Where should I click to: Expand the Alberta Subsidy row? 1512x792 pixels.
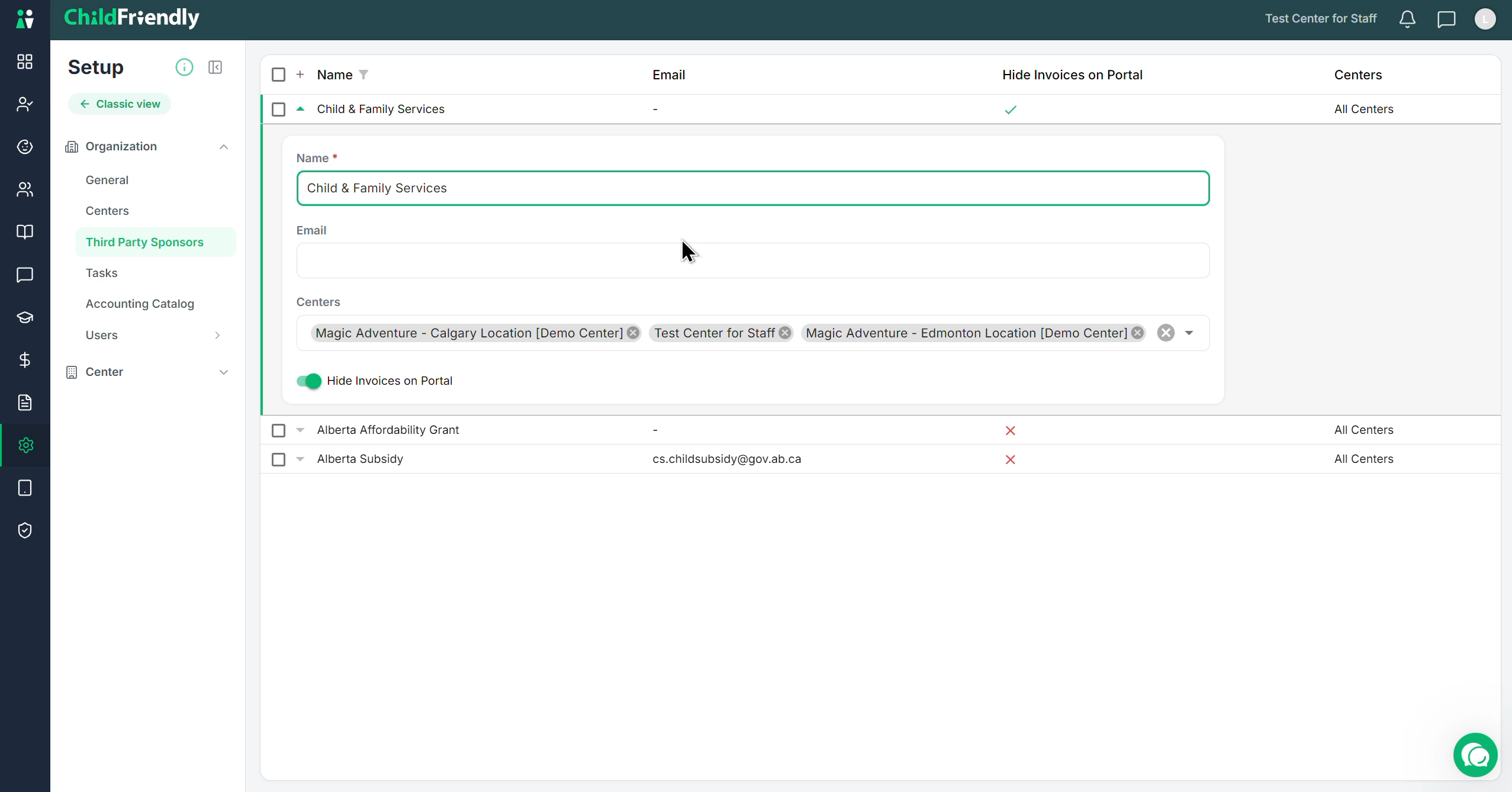[x=300, y=459]
